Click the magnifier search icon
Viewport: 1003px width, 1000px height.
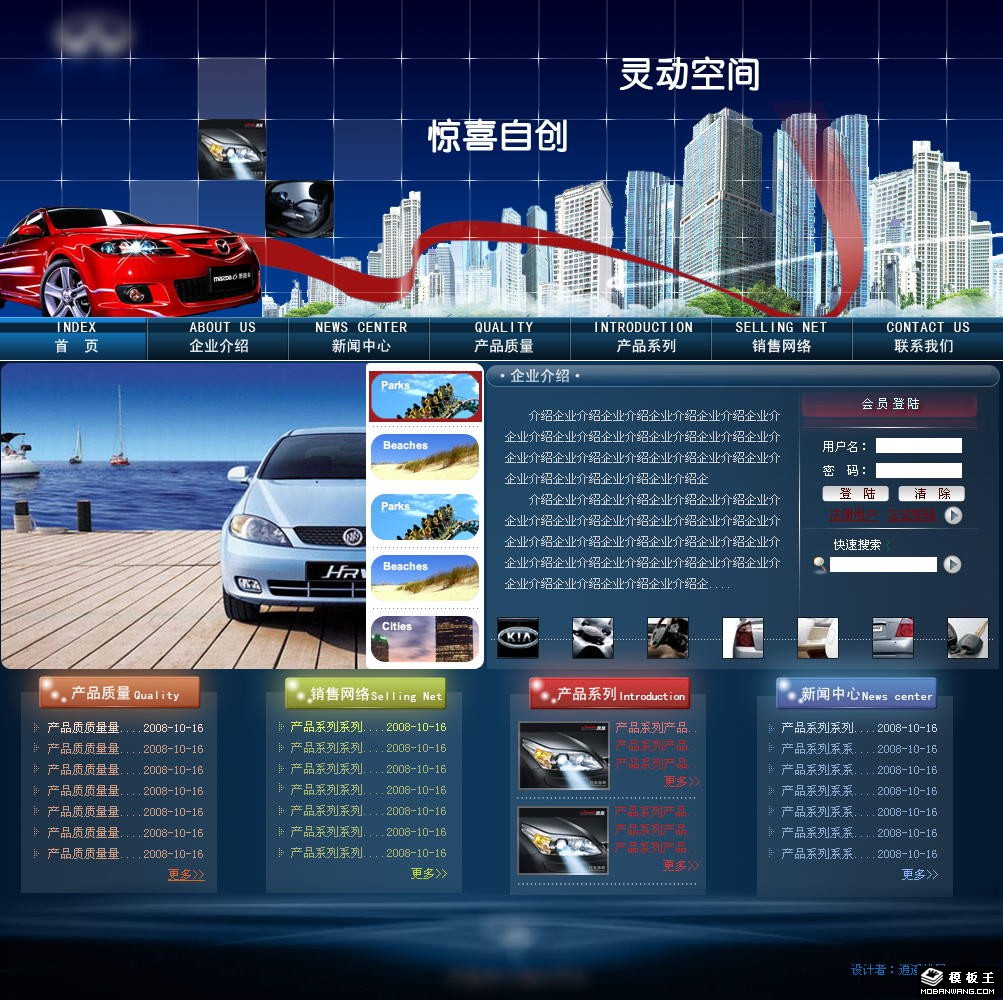pyautogui.click(x=819, y=565)
